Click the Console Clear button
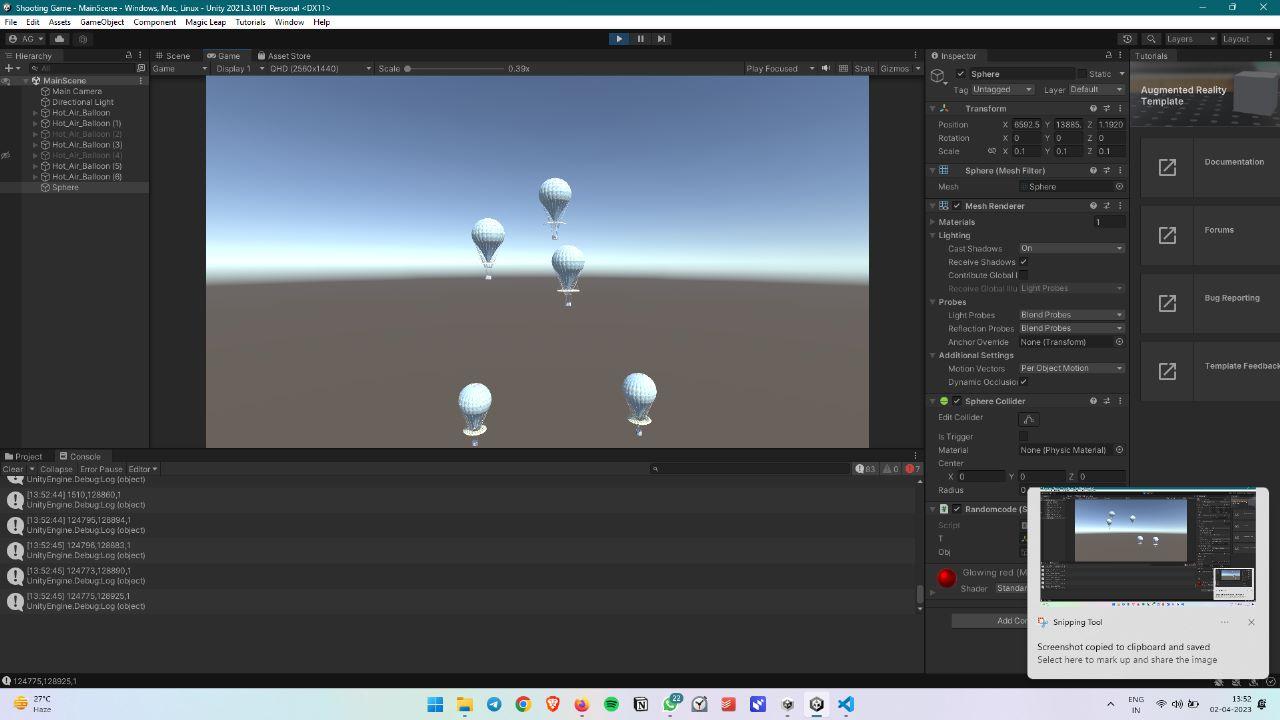1280x720 pixels. point(13,469)
